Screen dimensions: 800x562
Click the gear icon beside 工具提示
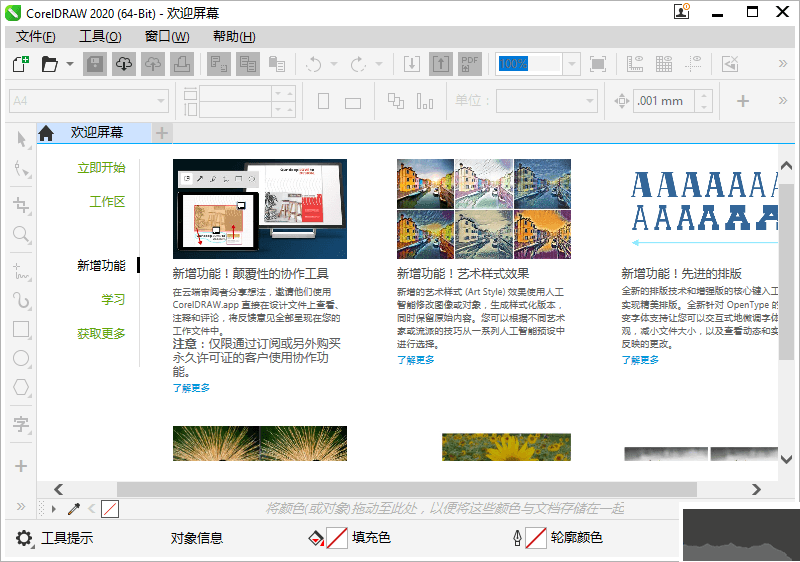coord(24,538)
